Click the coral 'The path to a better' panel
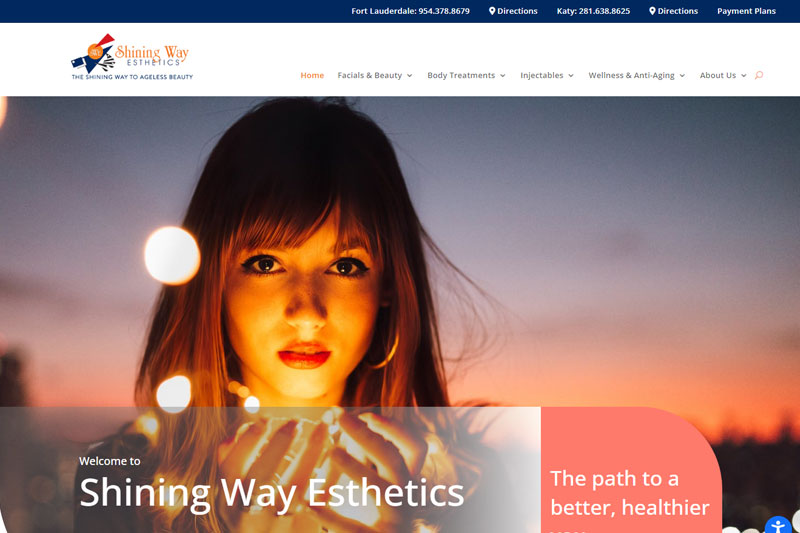Screen dimensions: 800x533 [x=631, y=470]
